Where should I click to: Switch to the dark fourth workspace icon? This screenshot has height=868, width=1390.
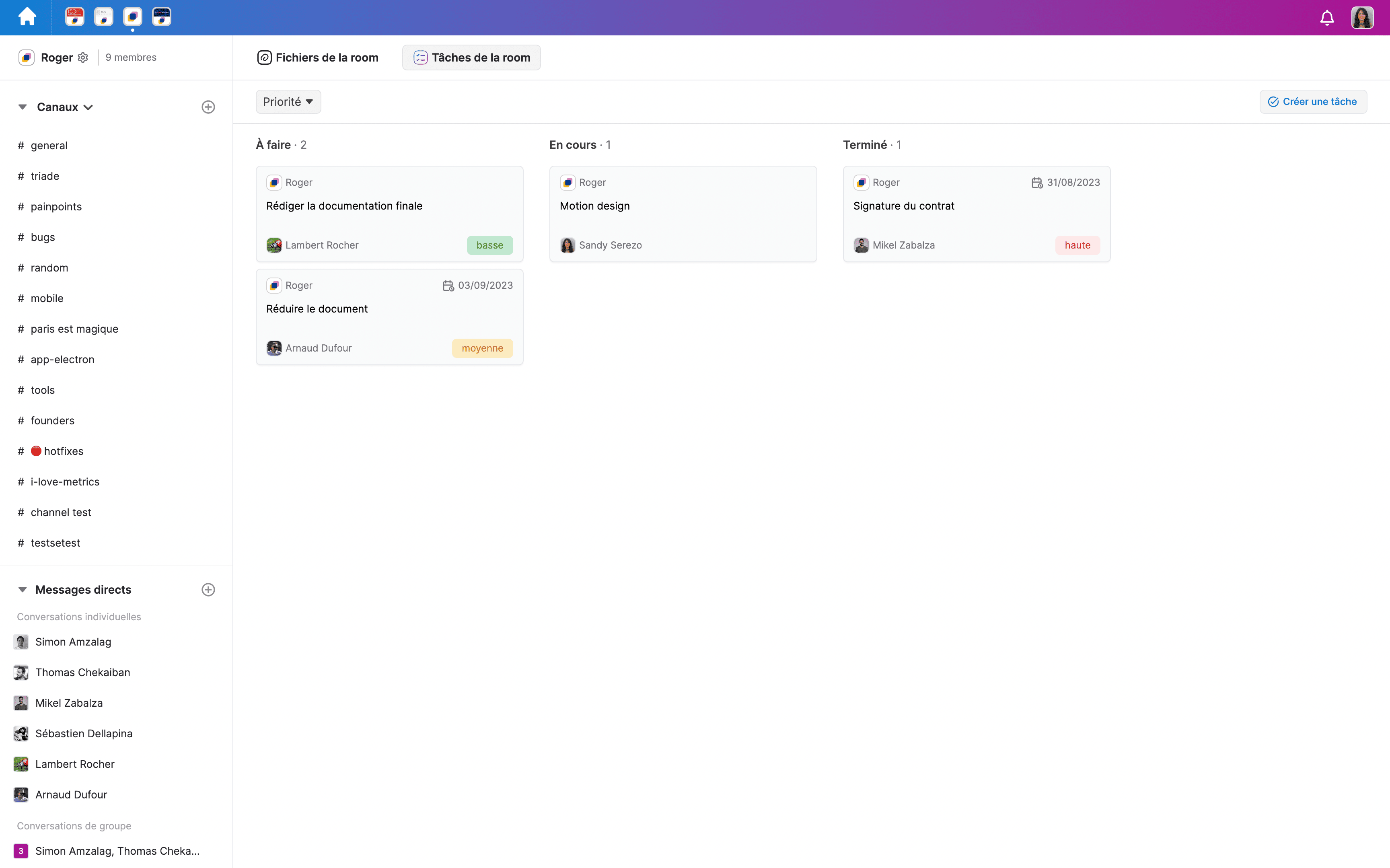click(x=162, y=17)
